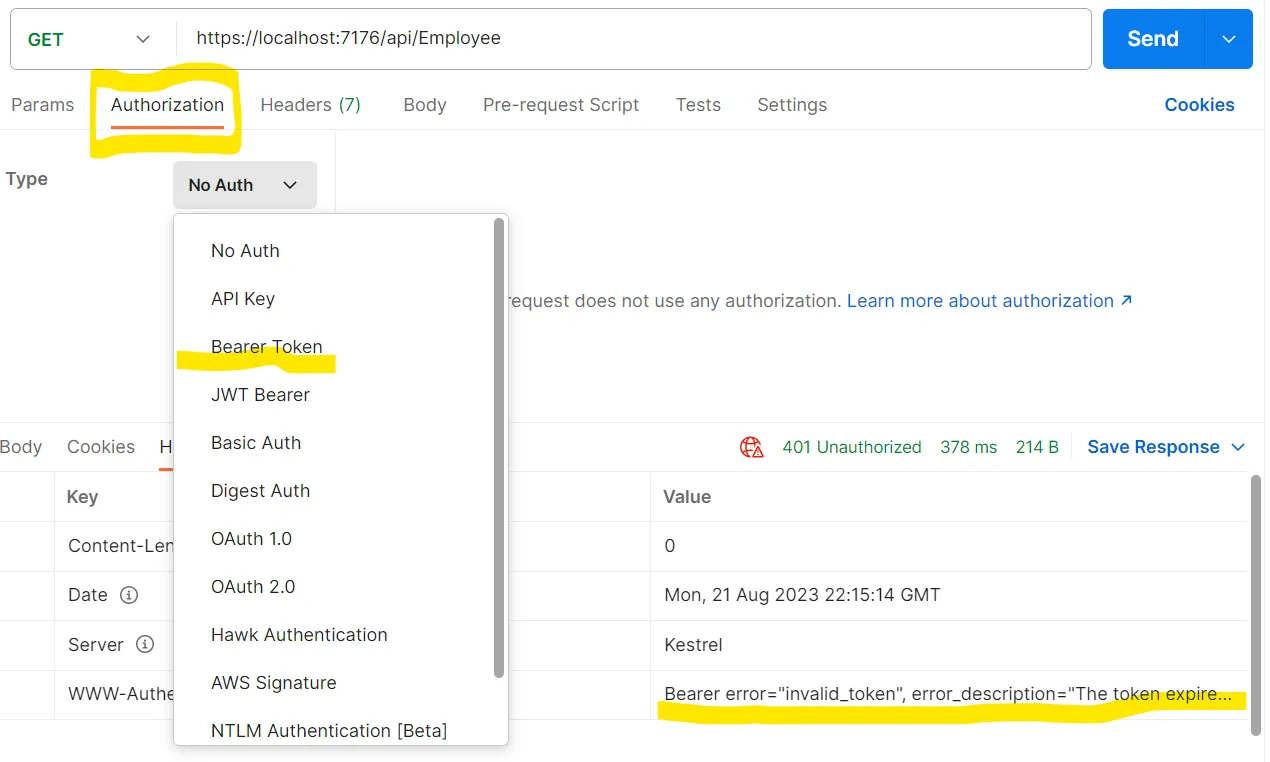
Task: Open Learn more about authorization link
Action: (989, 301)
